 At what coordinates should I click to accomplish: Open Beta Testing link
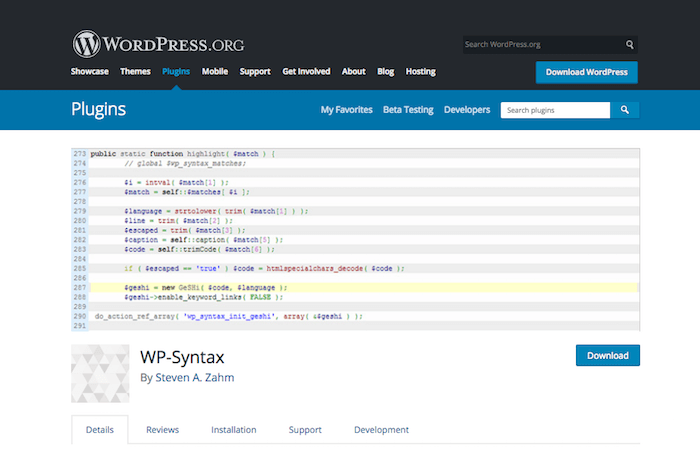(408, 110)
